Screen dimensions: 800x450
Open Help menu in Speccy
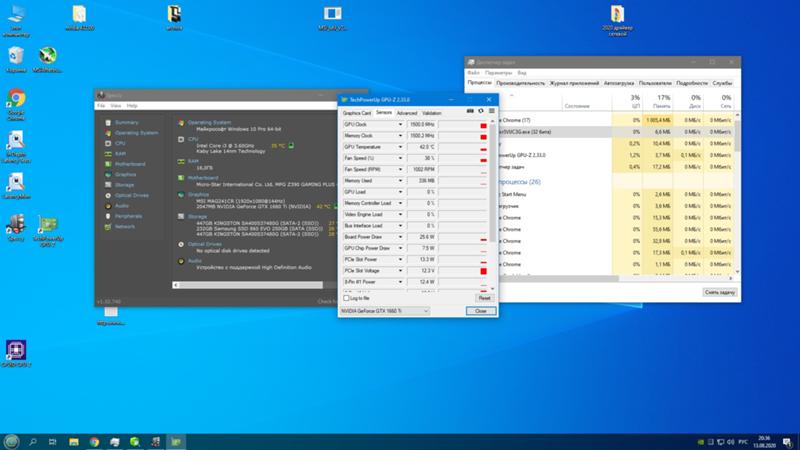pos(132,106)
